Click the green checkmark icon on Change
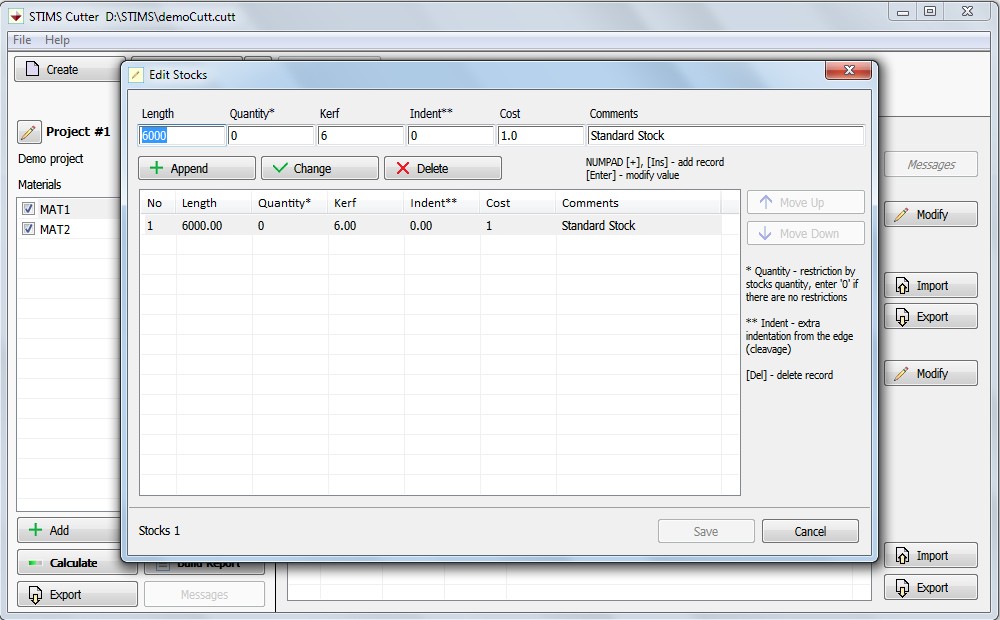 280,168
